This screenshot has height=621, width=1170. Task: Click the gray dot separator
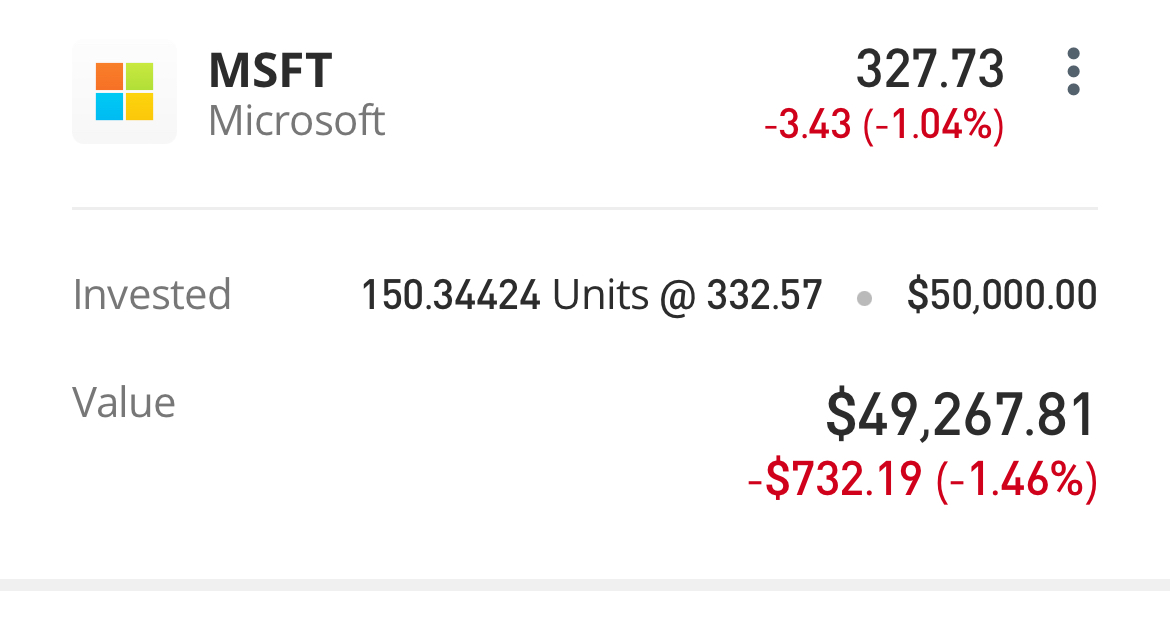[x=864, y=298]
